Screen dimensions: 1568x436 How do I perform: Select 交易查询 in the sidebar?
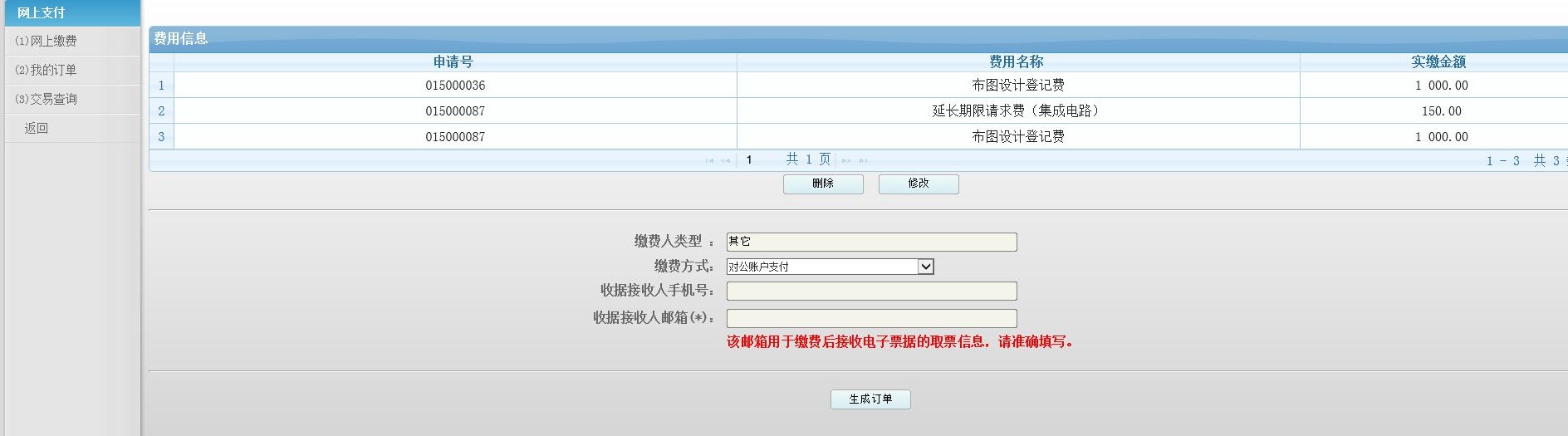click(x=53, y=99)
